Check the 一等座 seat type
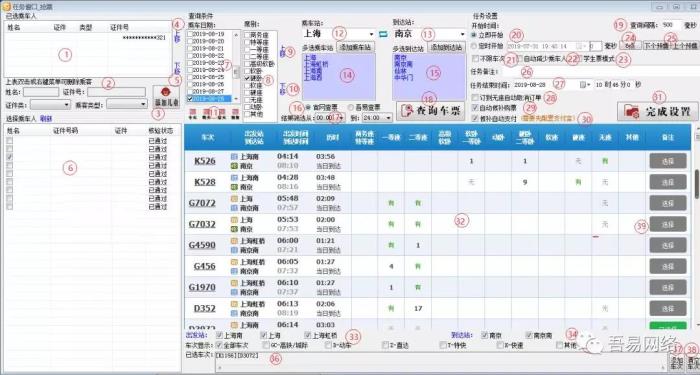 [x=247, y=49]
